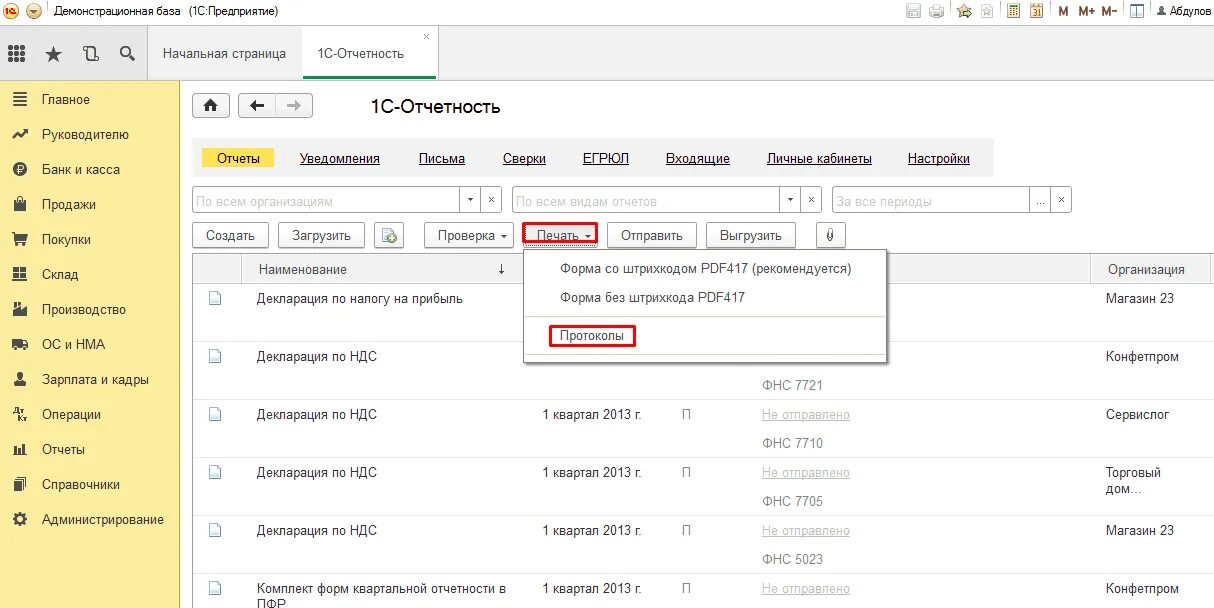Close the 1С-Отчетность tab
The width and height of the screenshot is (1214, 608).
(427, 36)
